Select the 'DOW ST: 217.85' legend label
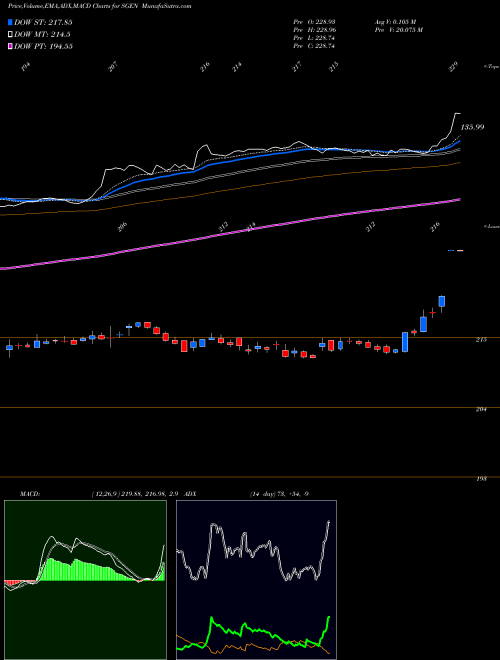Viewport: 500px width, 660px height. [x=43, y=22]
